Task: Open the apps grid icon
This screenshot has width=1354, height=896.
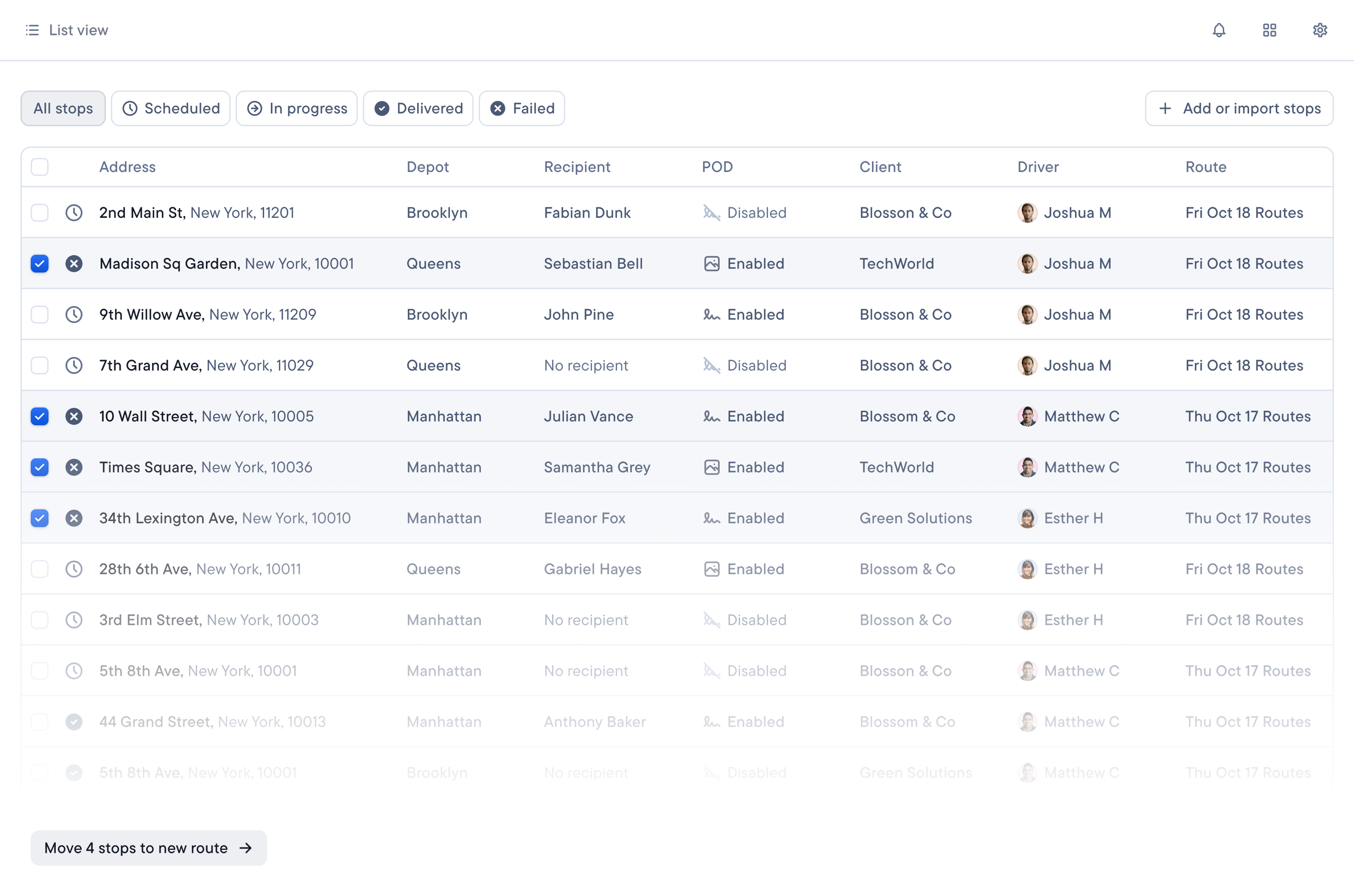Action: [1269, 30]
